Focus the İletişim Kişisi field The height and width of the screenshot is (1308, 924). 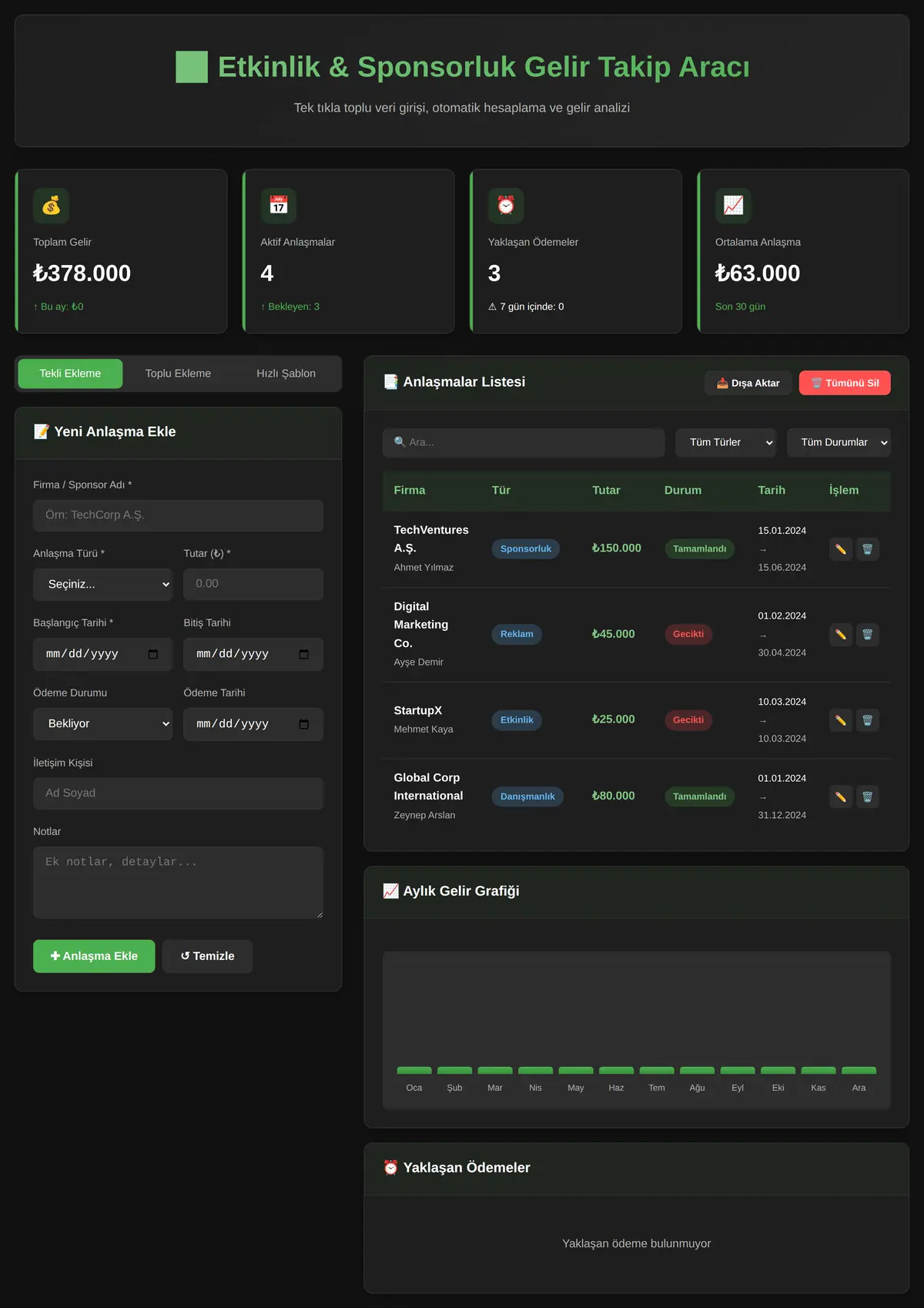[x=178, y=793]
